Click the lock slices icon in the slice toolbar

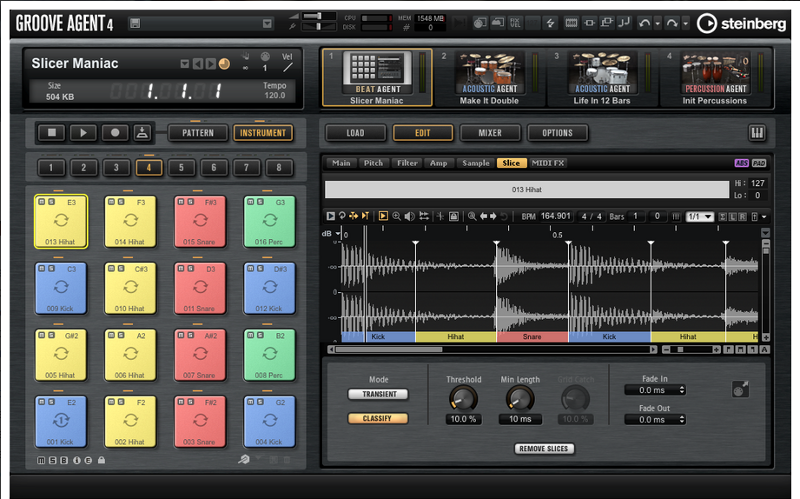coord(454,216)
